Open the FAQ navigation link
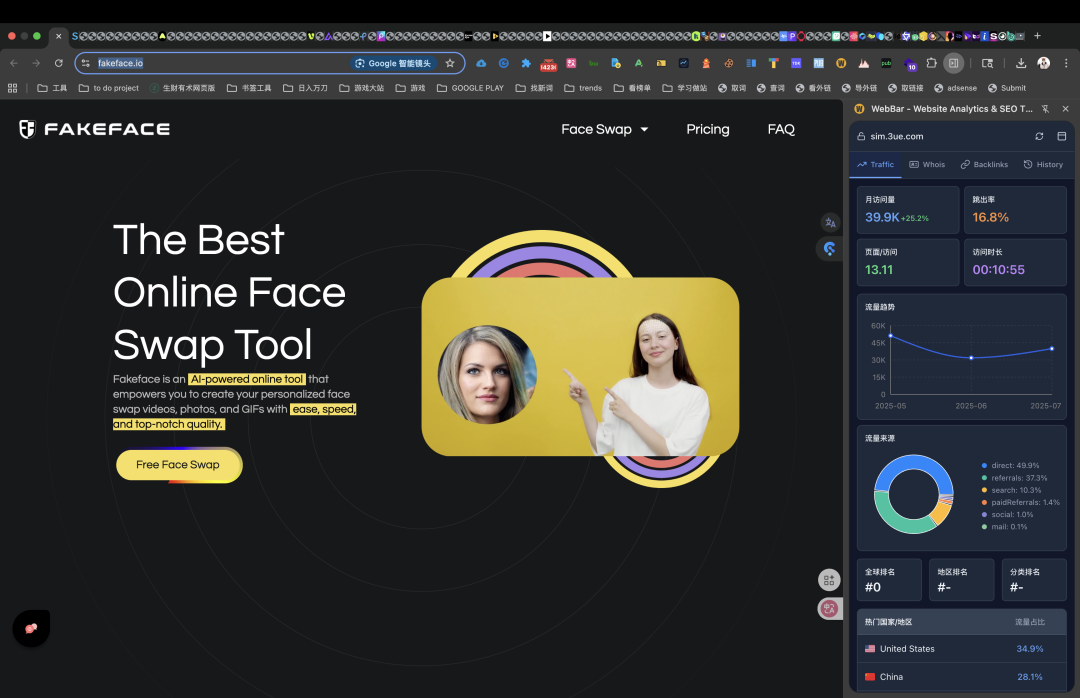1080x698 pixels. [x=781, y=129]
